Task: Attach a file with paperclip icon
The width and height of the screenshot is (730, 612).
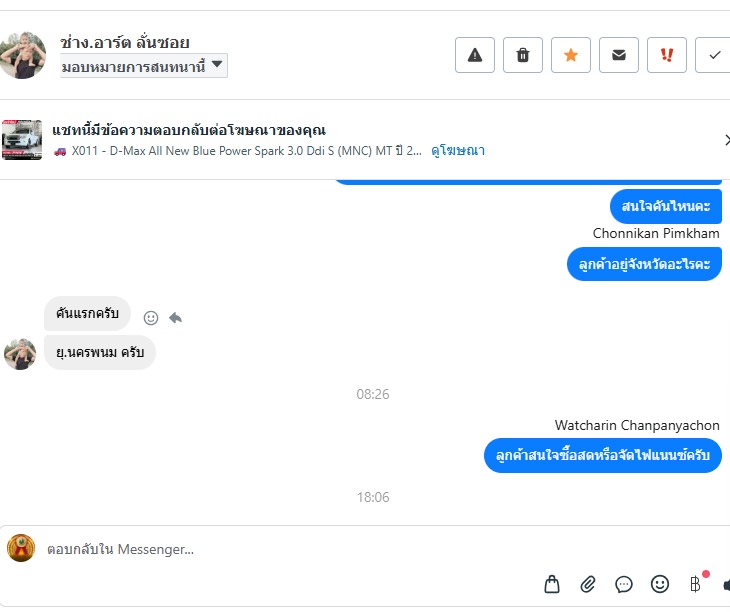Action: point(588,584)
